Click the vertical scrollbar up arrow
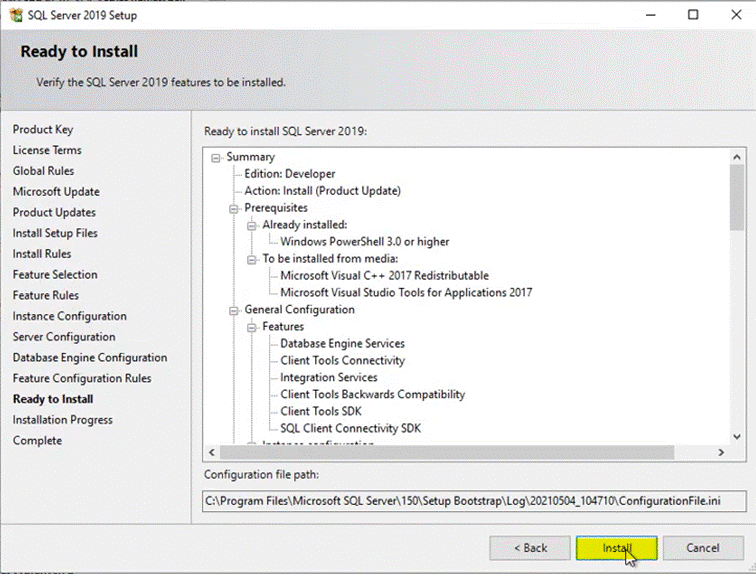Screen dimensions: 756x574 click(x=737, y=157)
